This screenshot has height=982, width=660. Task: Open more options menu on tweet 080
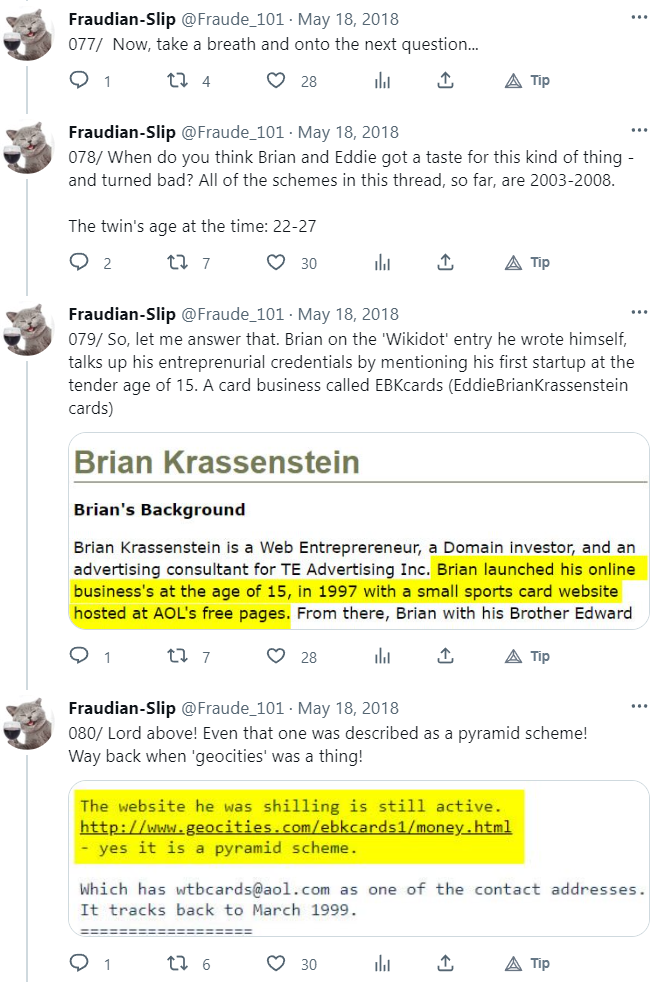[639, 708]
